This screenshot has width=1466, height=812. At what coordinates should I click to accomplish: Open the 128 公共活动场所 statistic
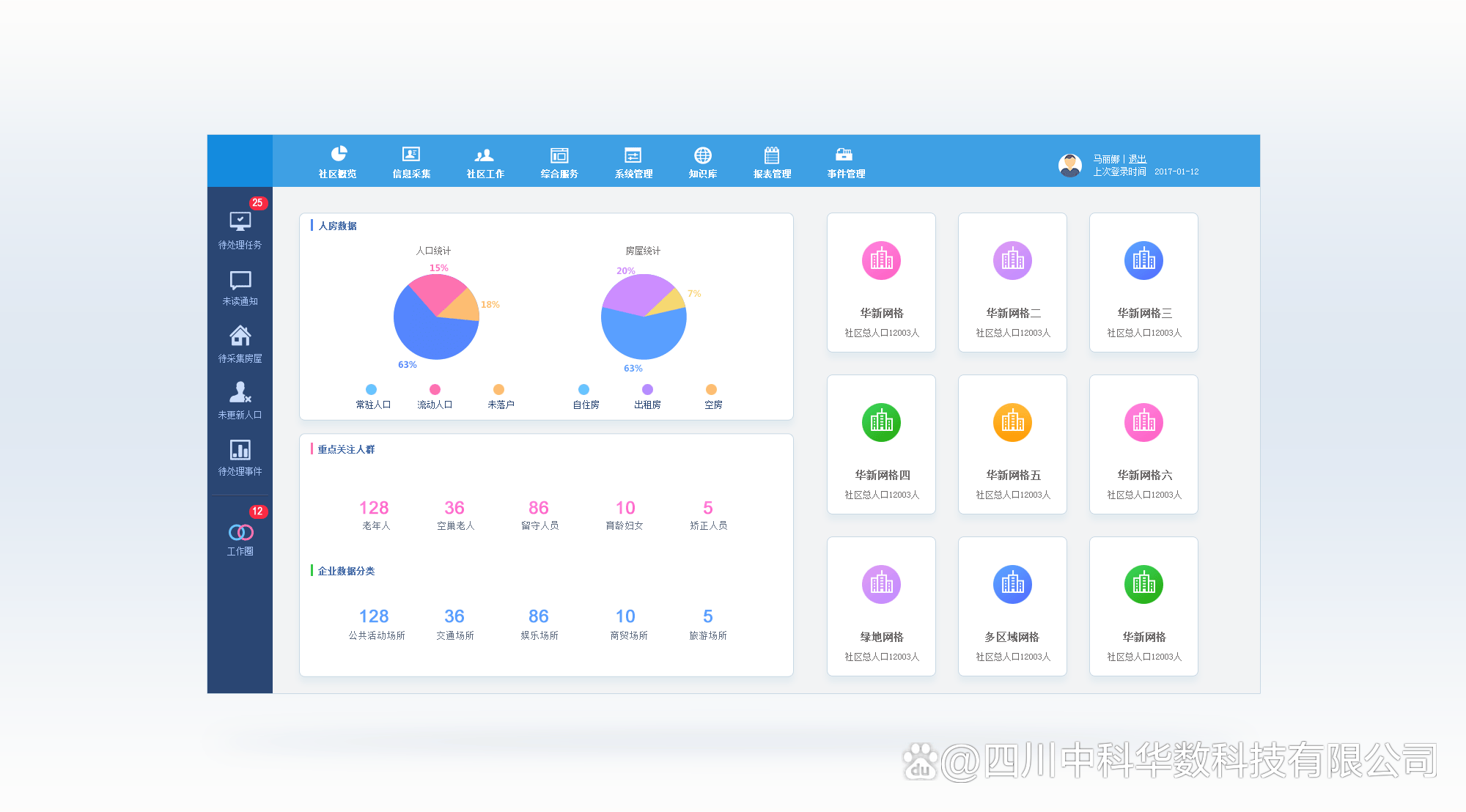tap(376, 625)
